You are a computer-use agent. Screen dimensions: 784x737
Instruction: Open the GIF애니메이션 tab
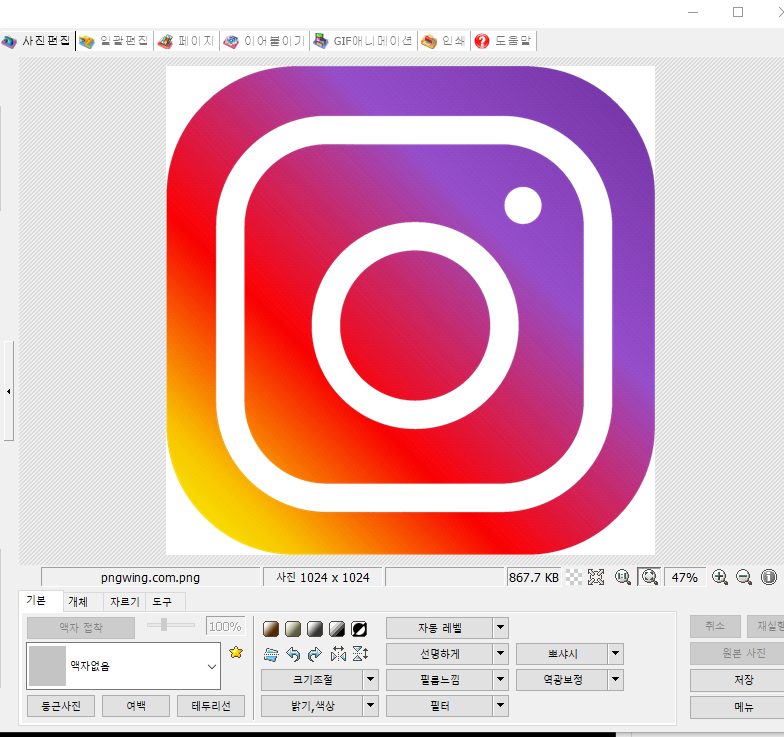tap(363, 41)
